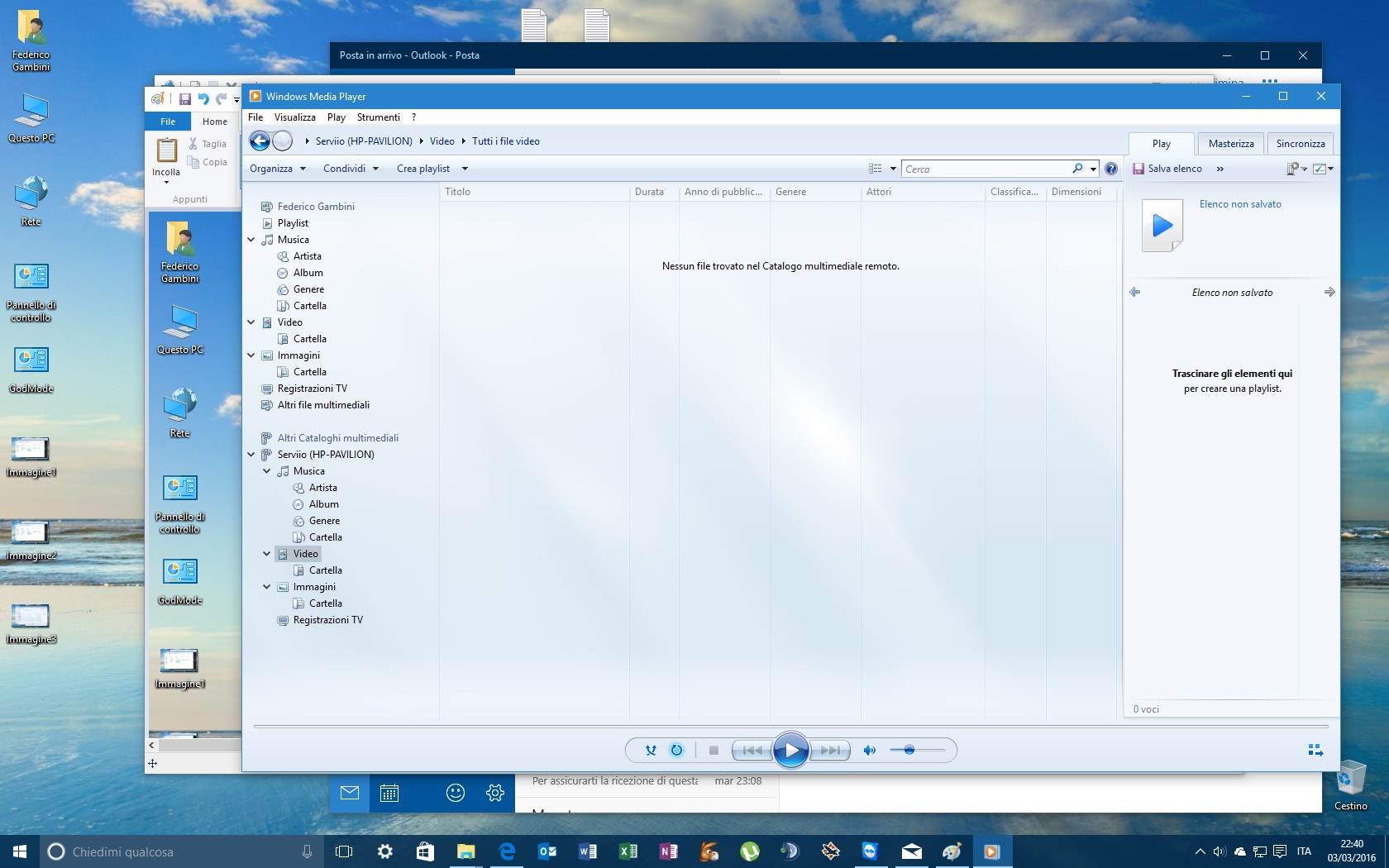This screenshot has width=1389, height=868.
Task: Open the search options dropdown arrow
Action: pyautogui.click(x=1093, y=169)
